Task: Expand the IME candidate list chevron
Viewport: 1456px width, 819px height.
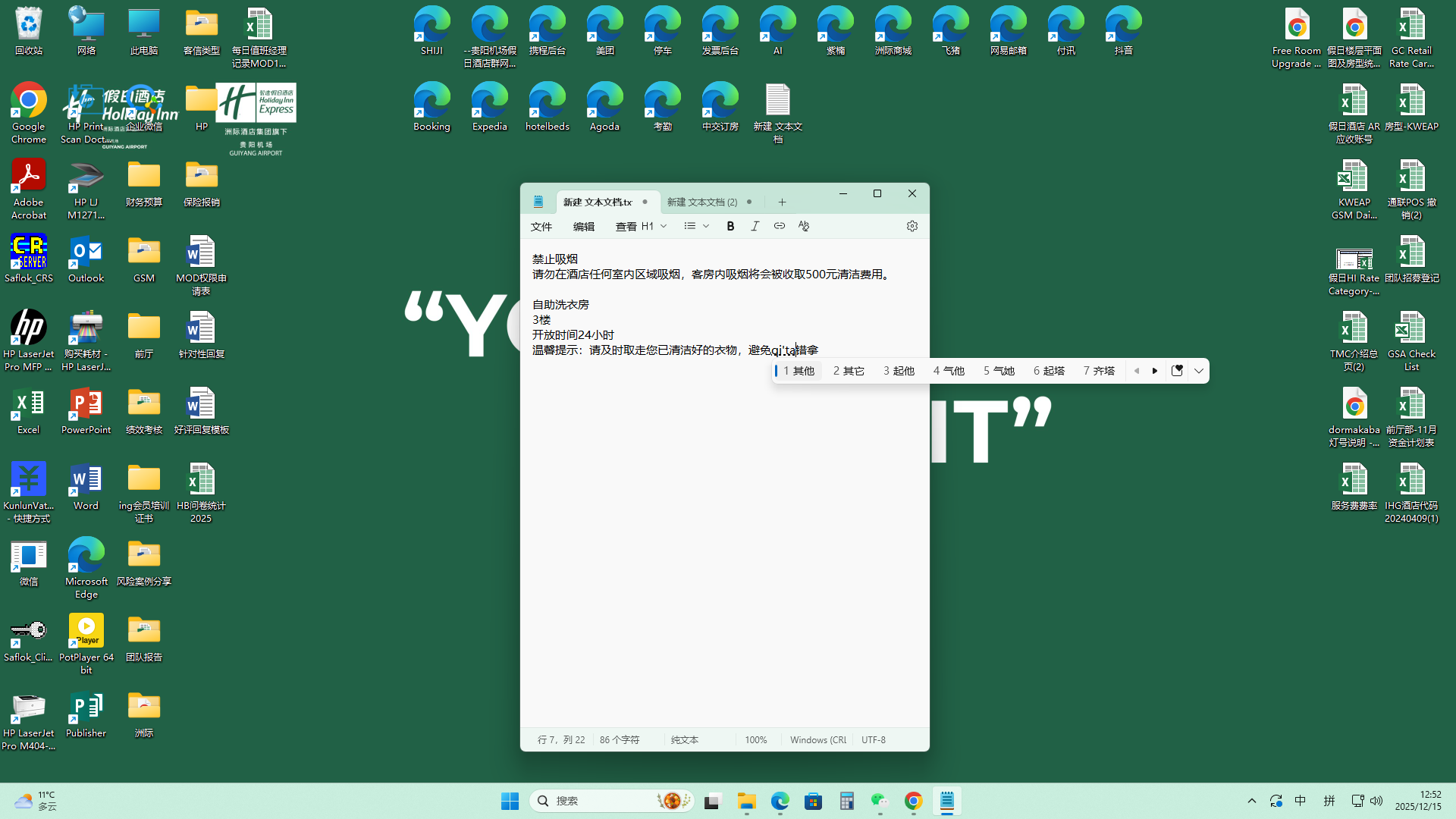Action: point(1198,371)
